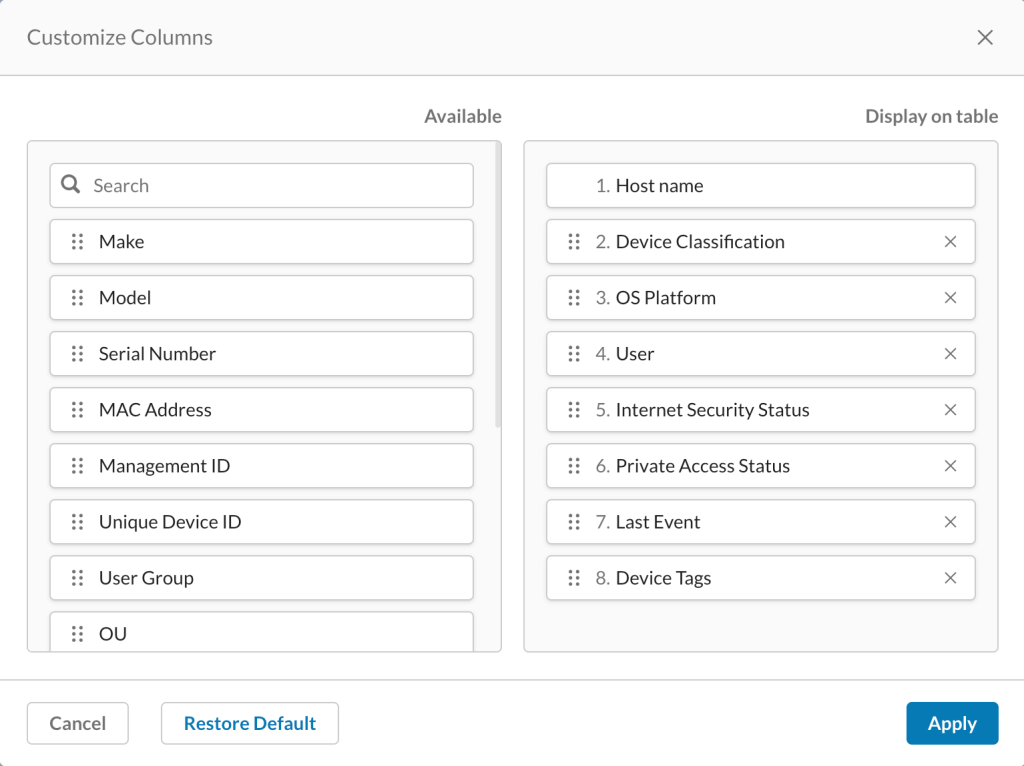The image size is (1024, 766).
Task: Remove Device Classification from displayed columns
Action: click(950, 242)
